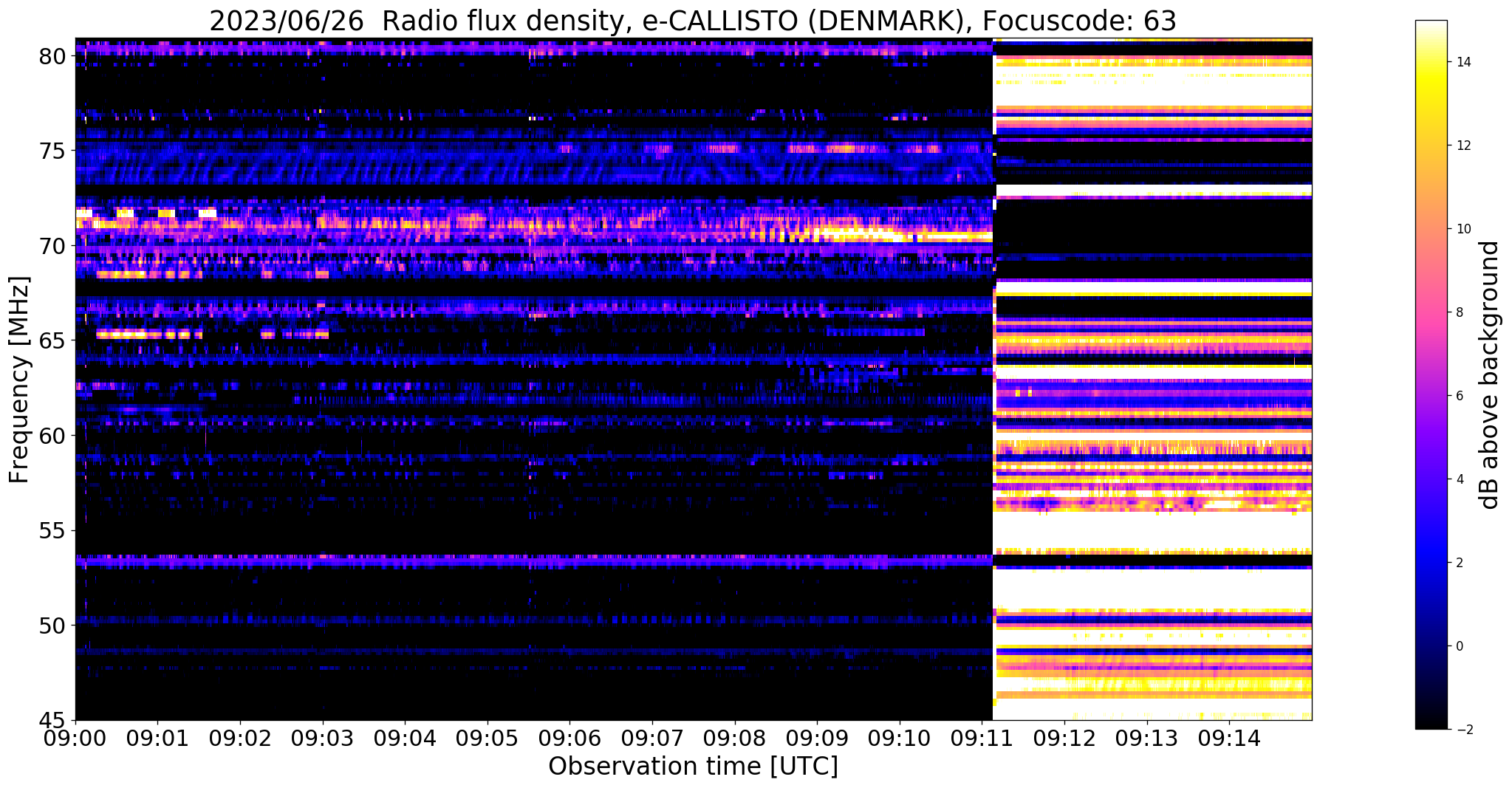Select the 09:07 time tick label
1512x788 pixels.
652,737
